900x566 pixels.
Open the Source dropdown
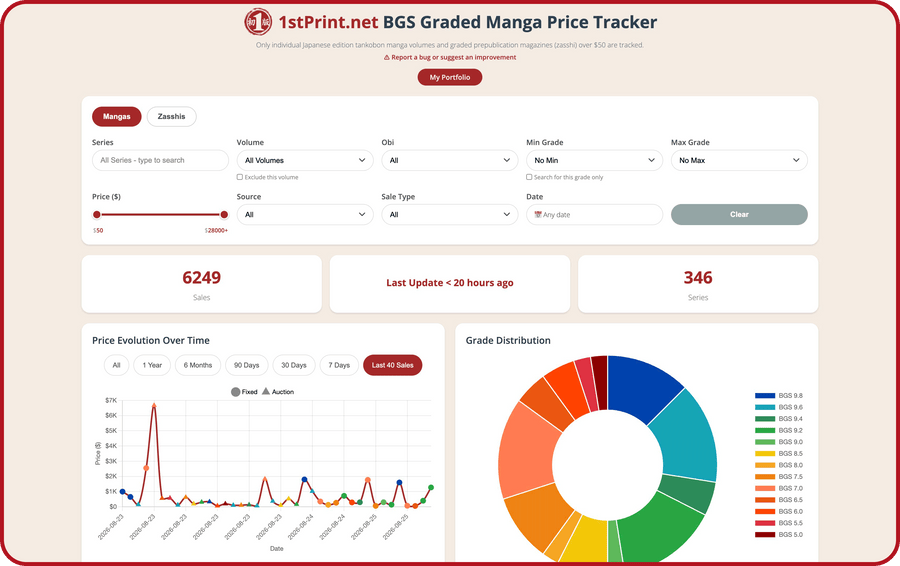(305, 215)
